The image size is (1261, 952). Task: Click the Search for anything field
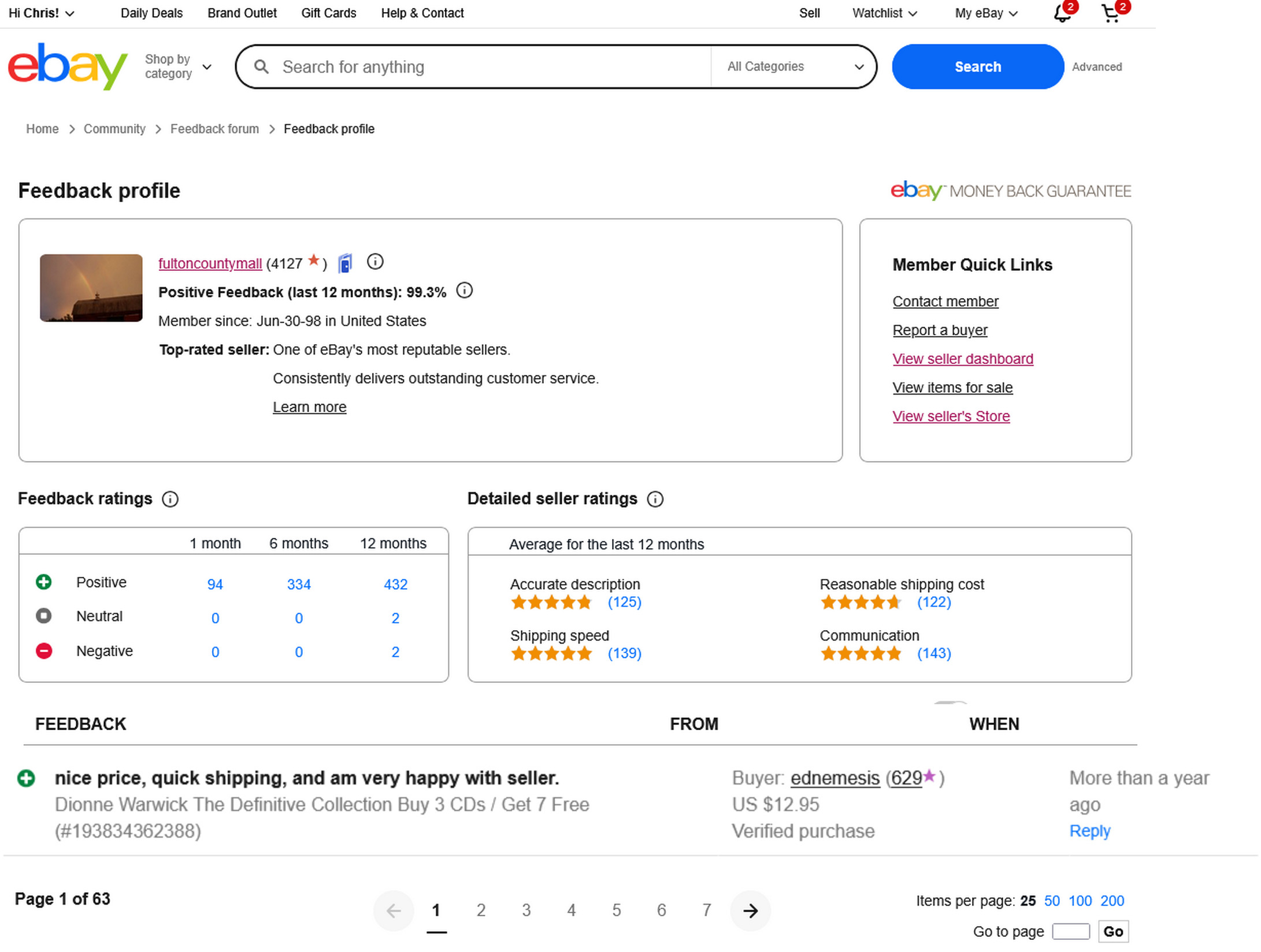491,66
